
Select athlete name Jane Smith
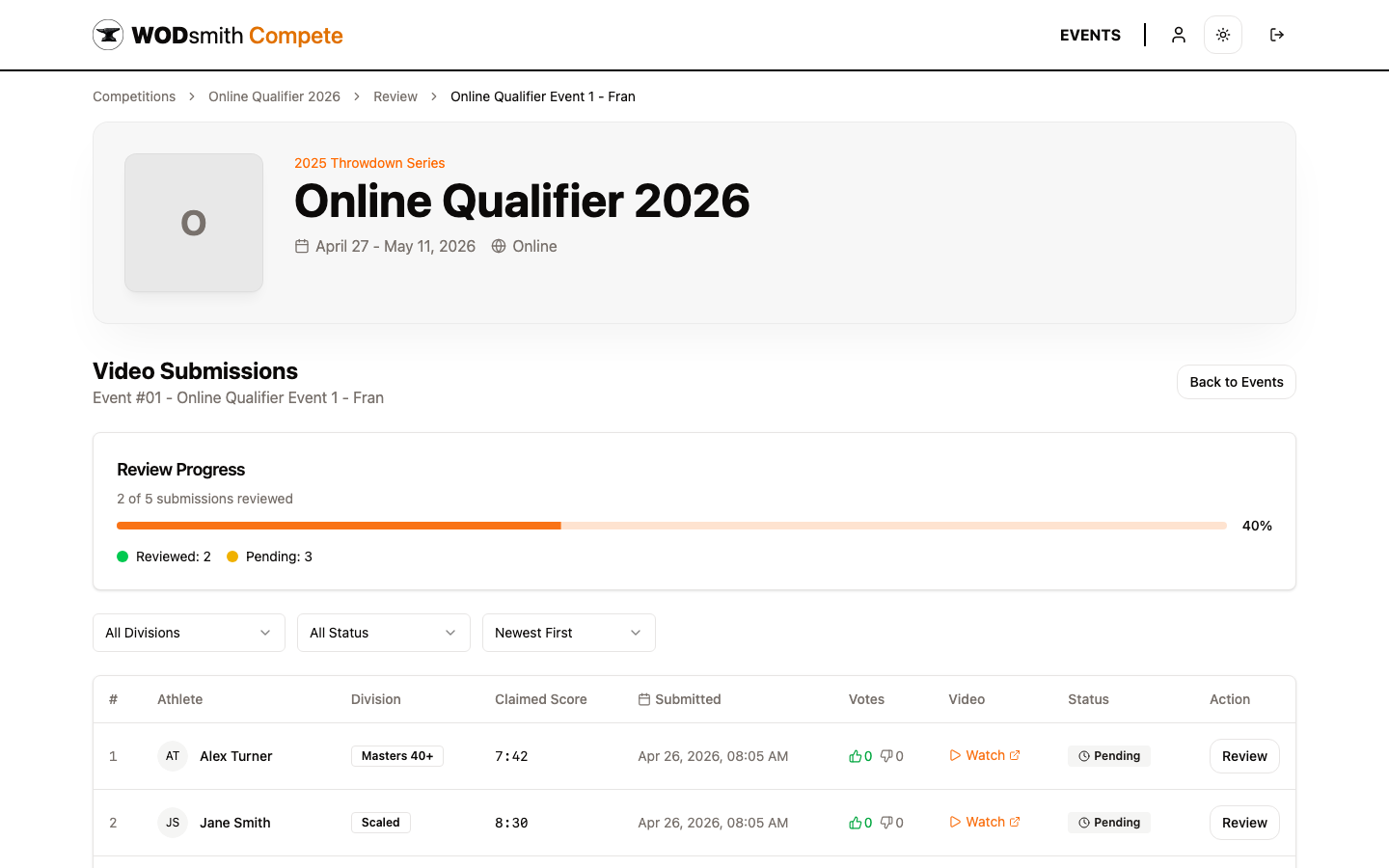235,823
